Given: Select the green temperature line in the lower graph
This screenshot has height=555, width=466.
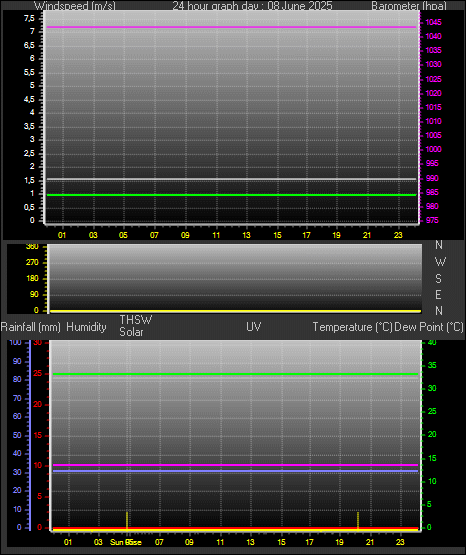Looking at the screenshot, I should pyautogui.click(x=235, y=374).
